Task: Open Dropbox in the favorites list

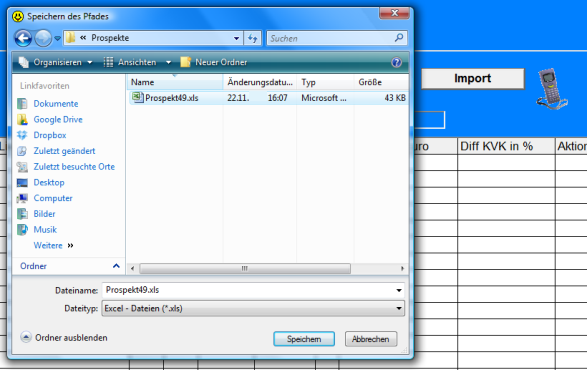Action: [50, 135]
